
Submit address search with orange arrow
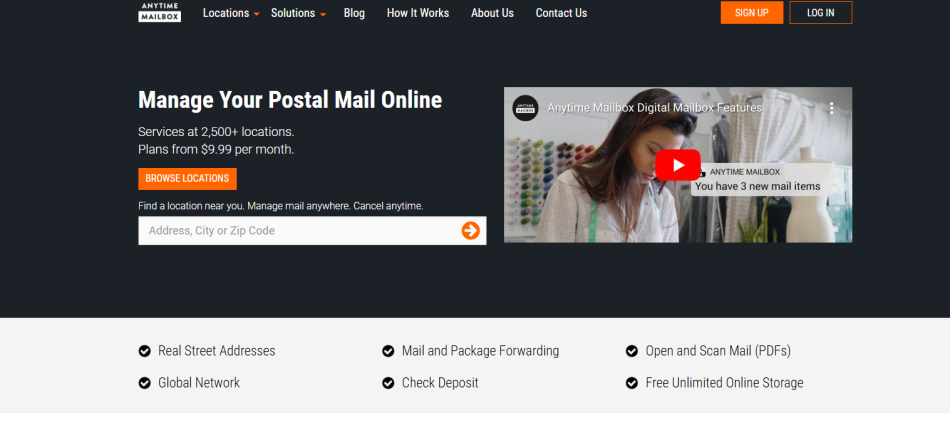coord(471,230)
